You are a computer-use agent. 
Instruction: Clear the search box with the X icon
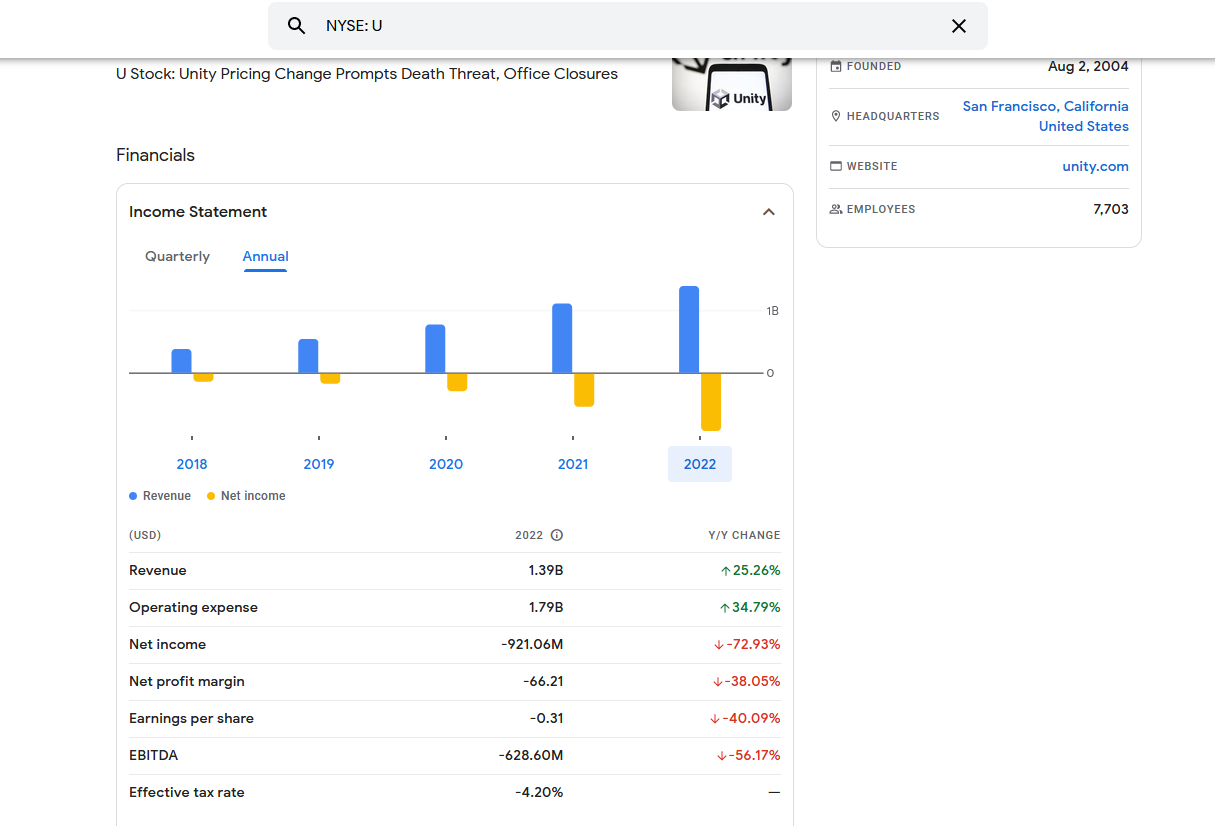(x=959, y=26)
